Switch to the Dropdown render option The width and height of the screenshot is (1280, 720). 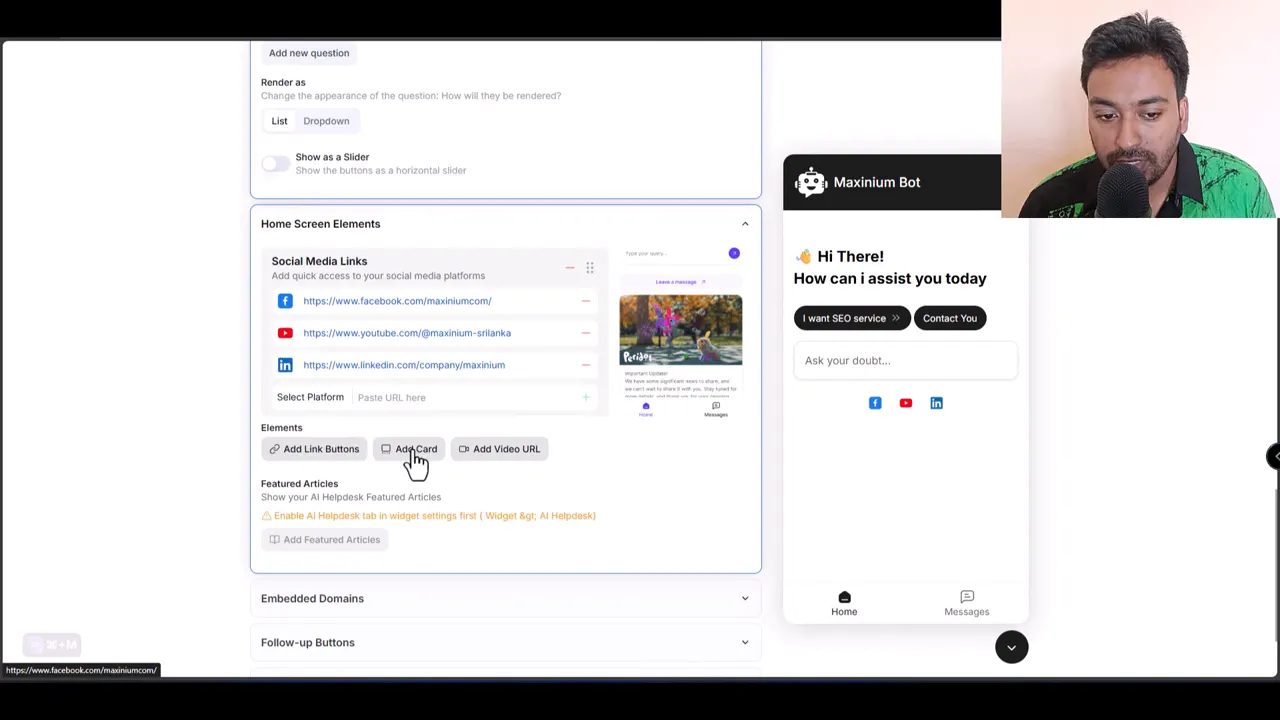[326, 120]
